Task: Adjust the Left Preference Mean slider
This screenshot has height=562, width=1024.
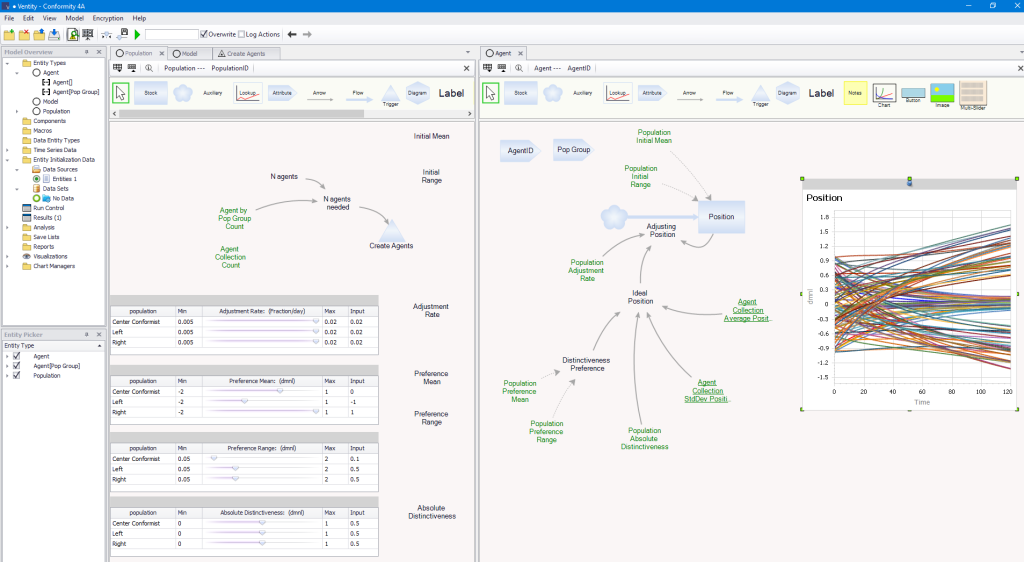Action: click(x=245, y=402)
